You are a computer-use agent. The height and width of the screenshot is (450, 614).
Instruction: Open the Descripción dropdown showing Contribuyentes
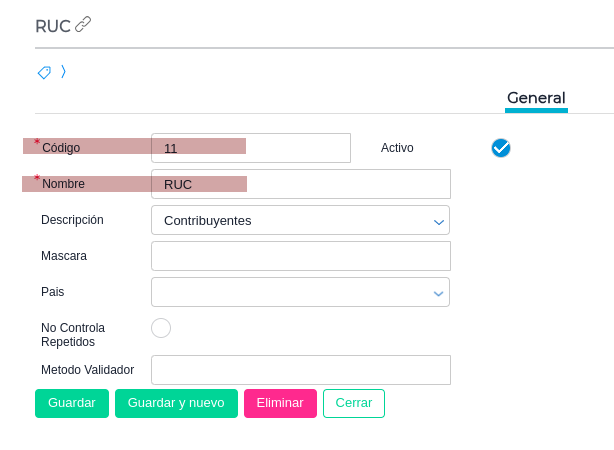[300, 220]
